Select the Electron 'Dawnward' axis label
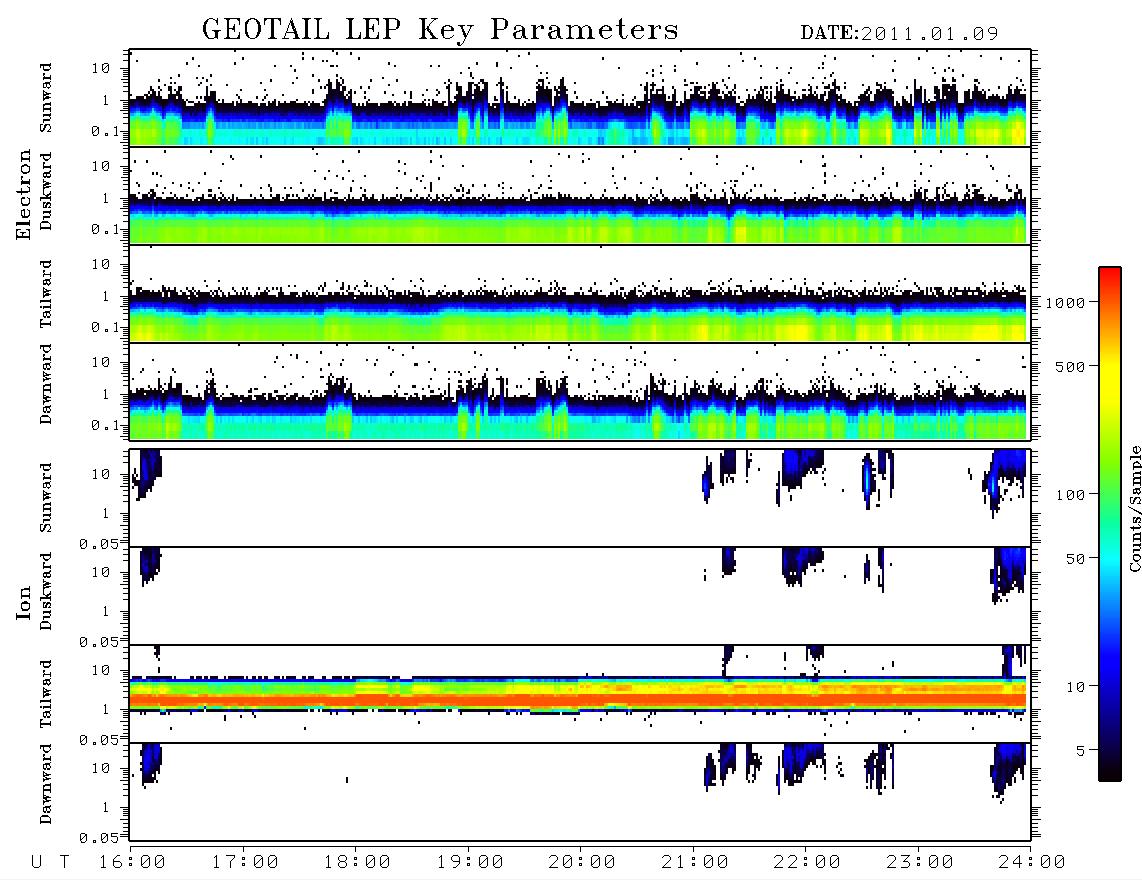 pos(46,385)
